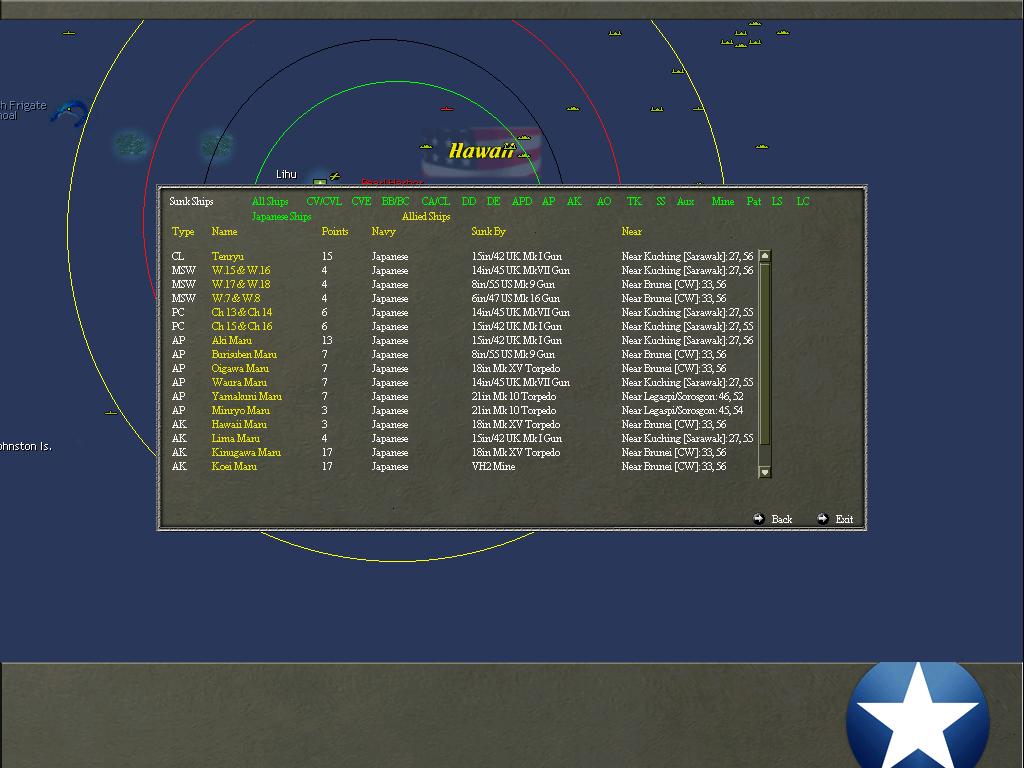Select ship Oigawa Maru

pyautogui.click(x=240, y=368)
